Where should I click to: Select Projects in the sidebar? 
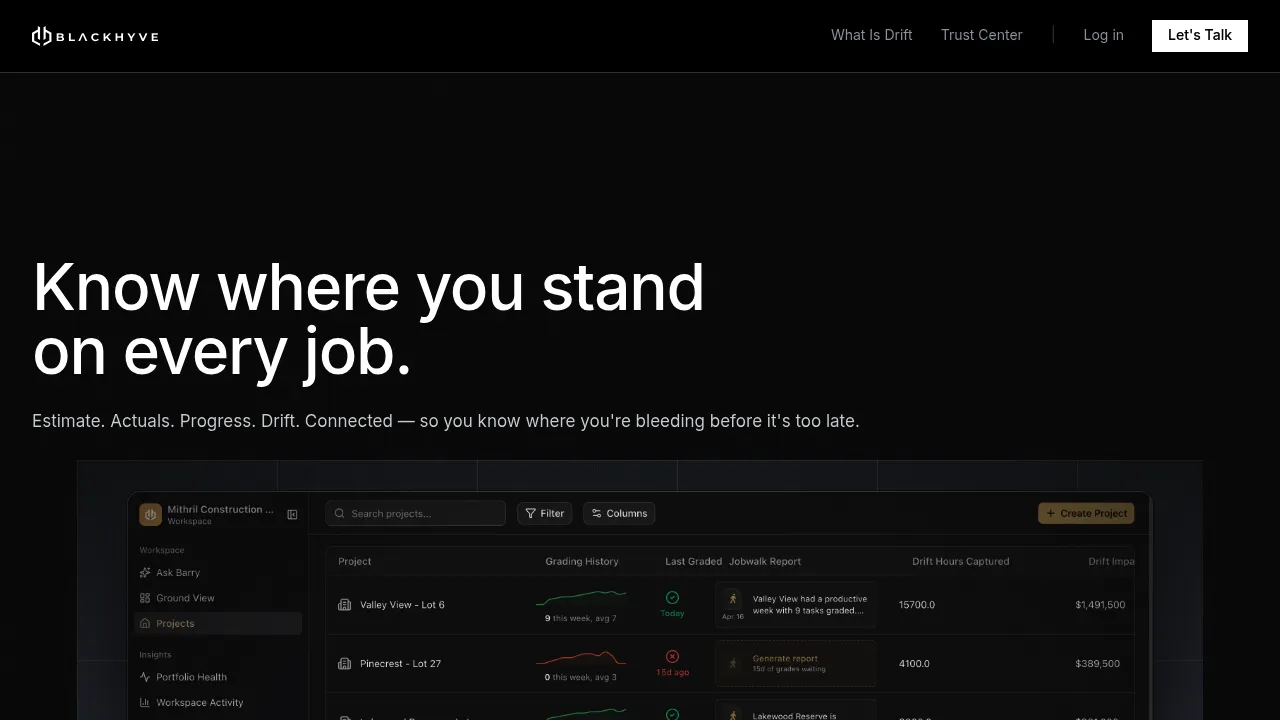[x=218, y=623]
